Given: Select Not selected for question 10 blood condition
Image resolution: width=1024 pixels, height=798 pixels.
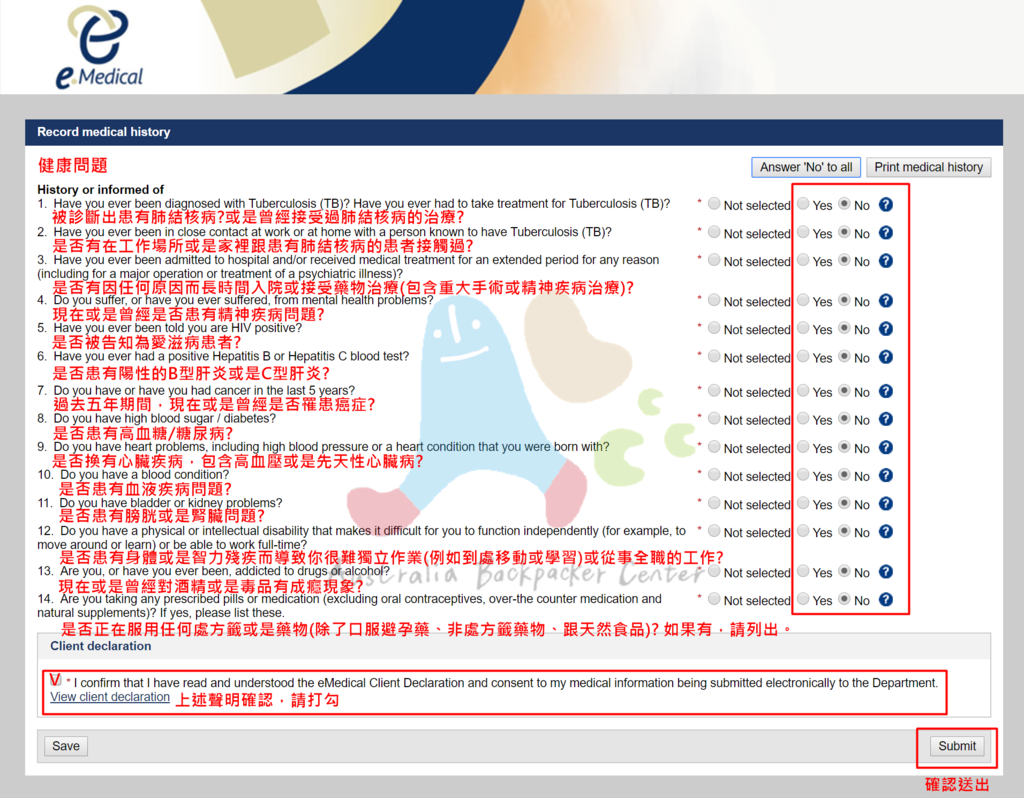Looking at the screenshot, I should tap(714, 475).
